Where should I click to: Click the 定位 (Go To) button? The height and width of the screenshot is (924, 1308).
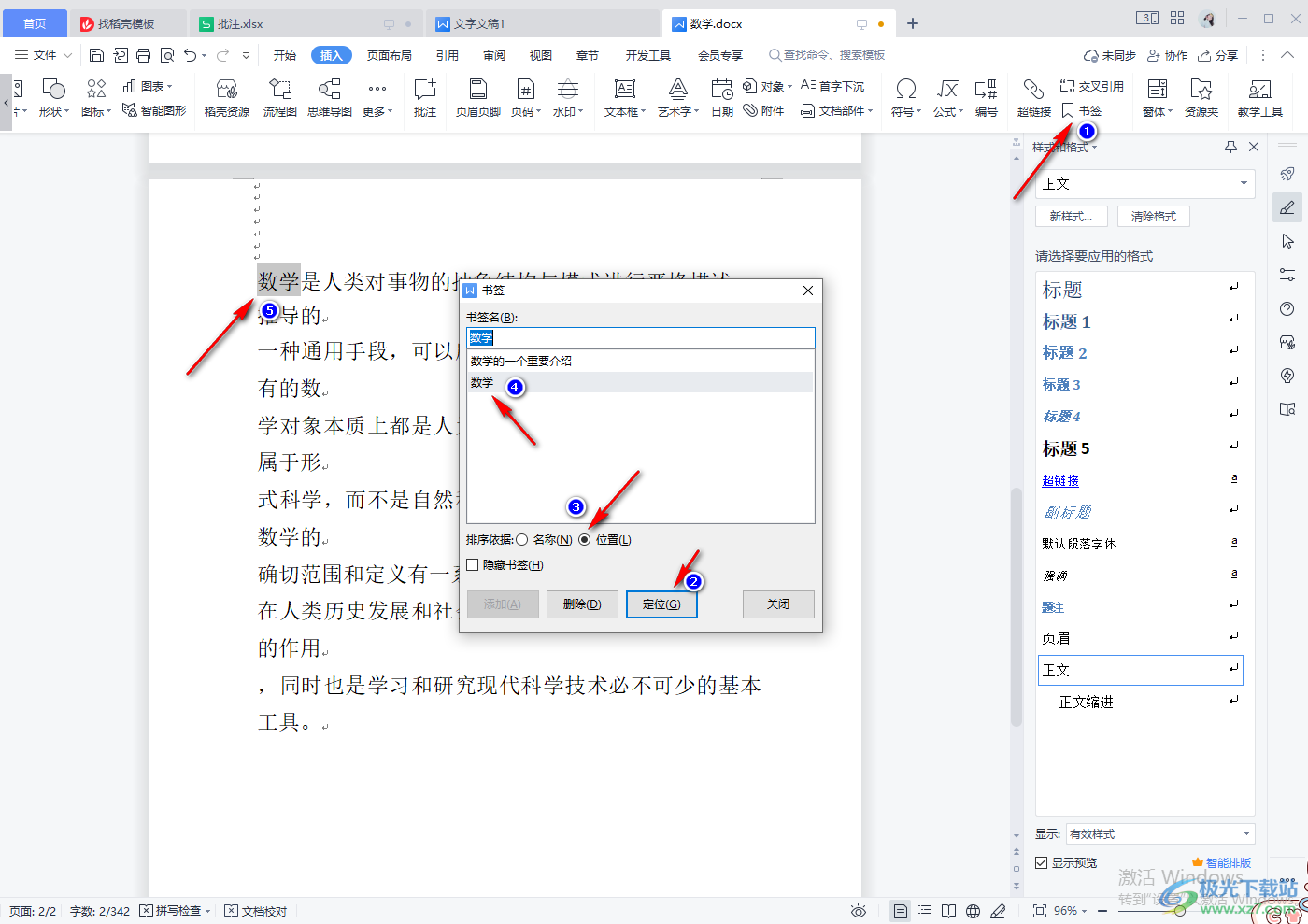(x=661, y=604)
